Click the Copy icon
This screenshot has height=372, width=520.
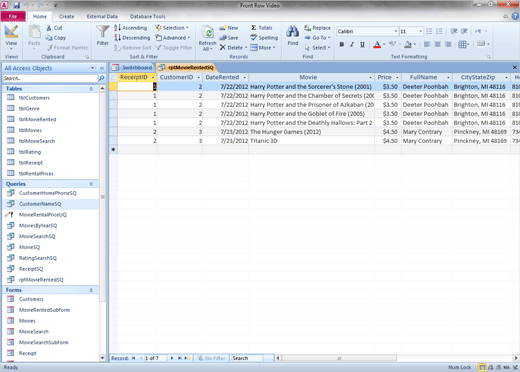coord(49,38)
